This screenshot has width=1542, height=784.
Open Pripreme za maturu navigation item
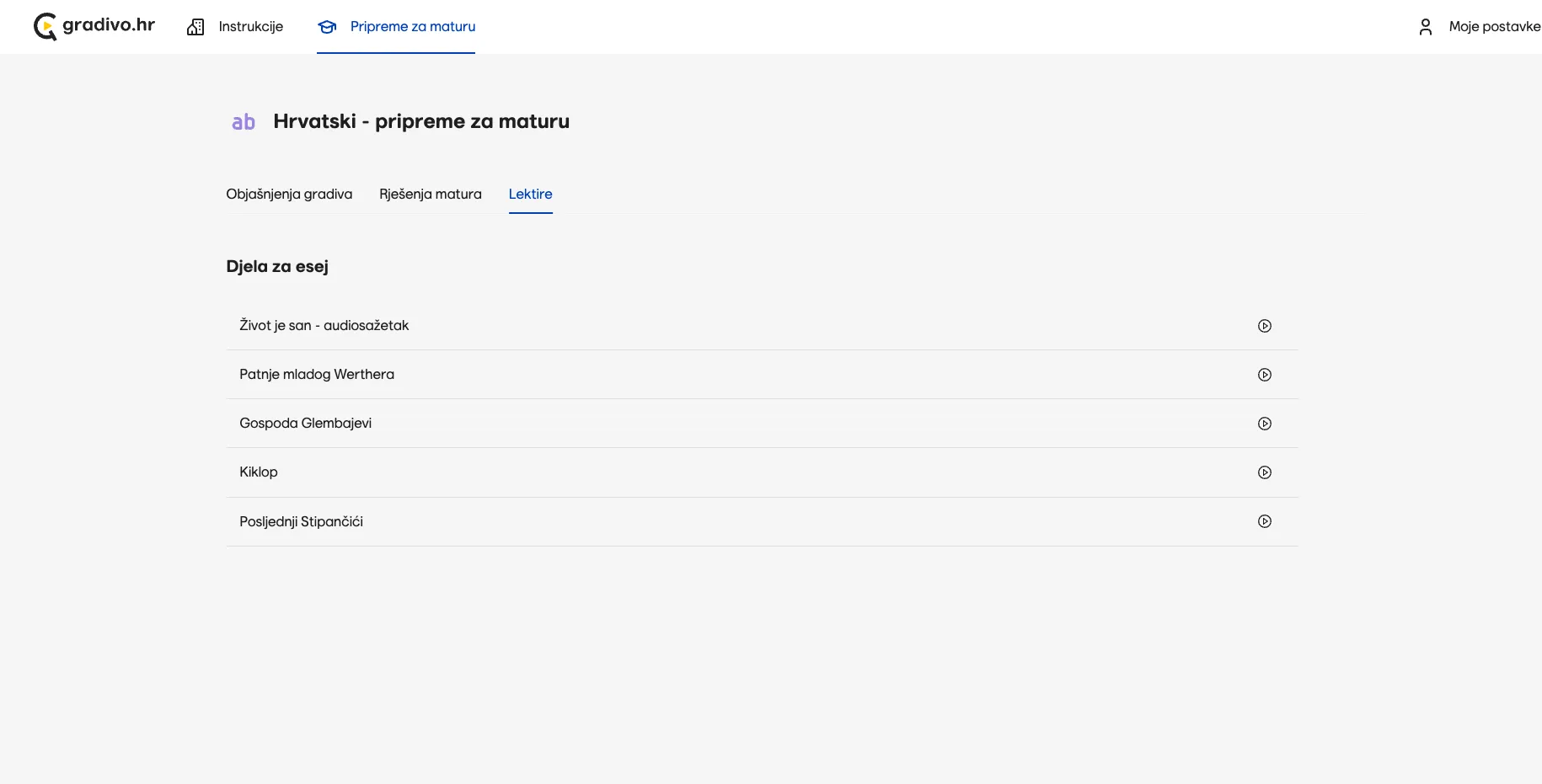click(x=412, y=27)
